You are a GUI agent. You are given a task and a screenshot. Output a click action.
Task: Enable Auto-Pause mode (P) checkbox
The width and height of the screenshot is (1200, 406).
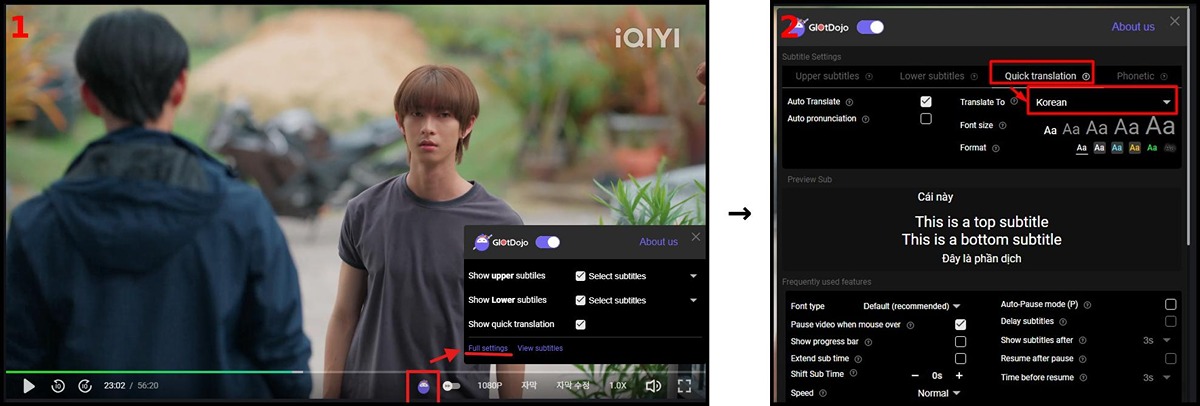(1170, 304)
